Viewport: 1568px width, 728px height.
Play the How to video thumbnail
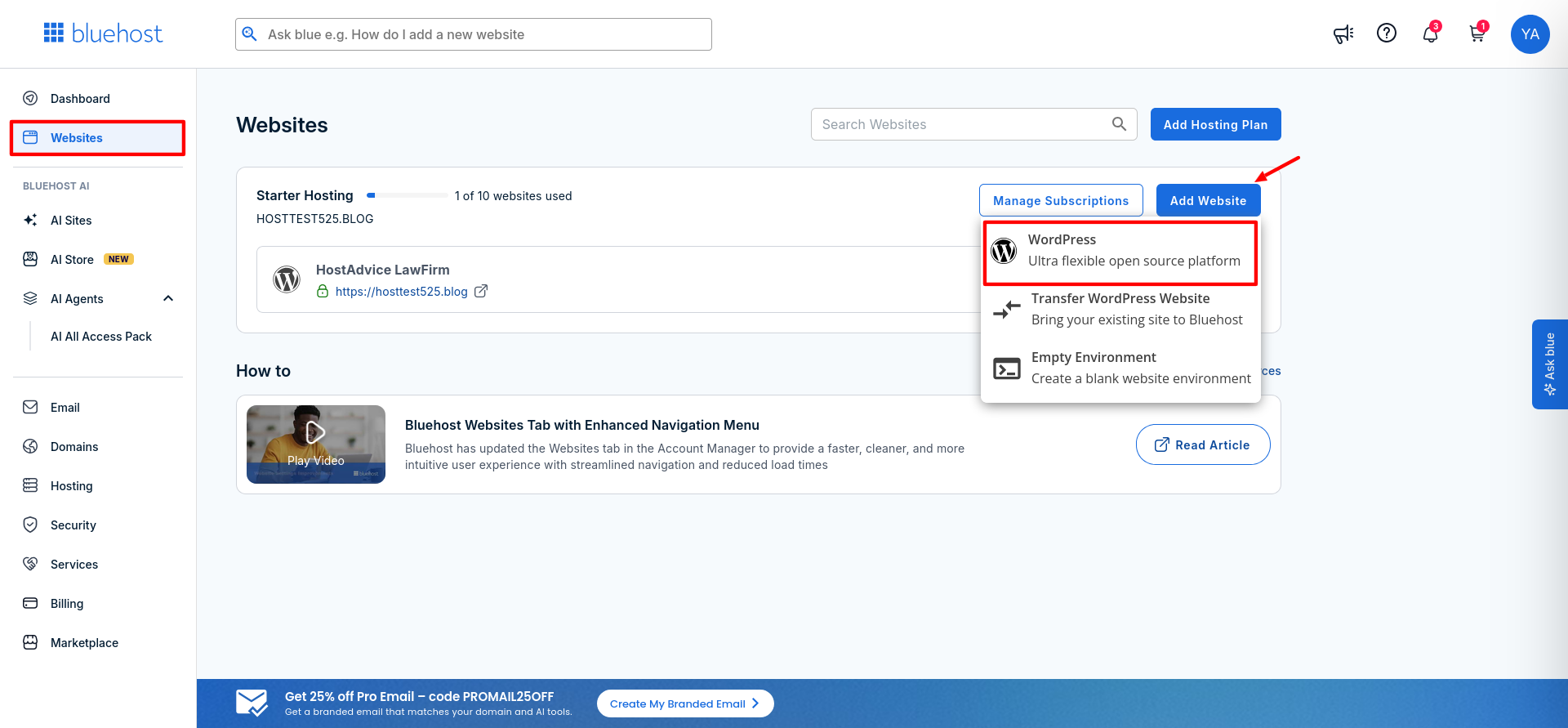coord(316,444)
